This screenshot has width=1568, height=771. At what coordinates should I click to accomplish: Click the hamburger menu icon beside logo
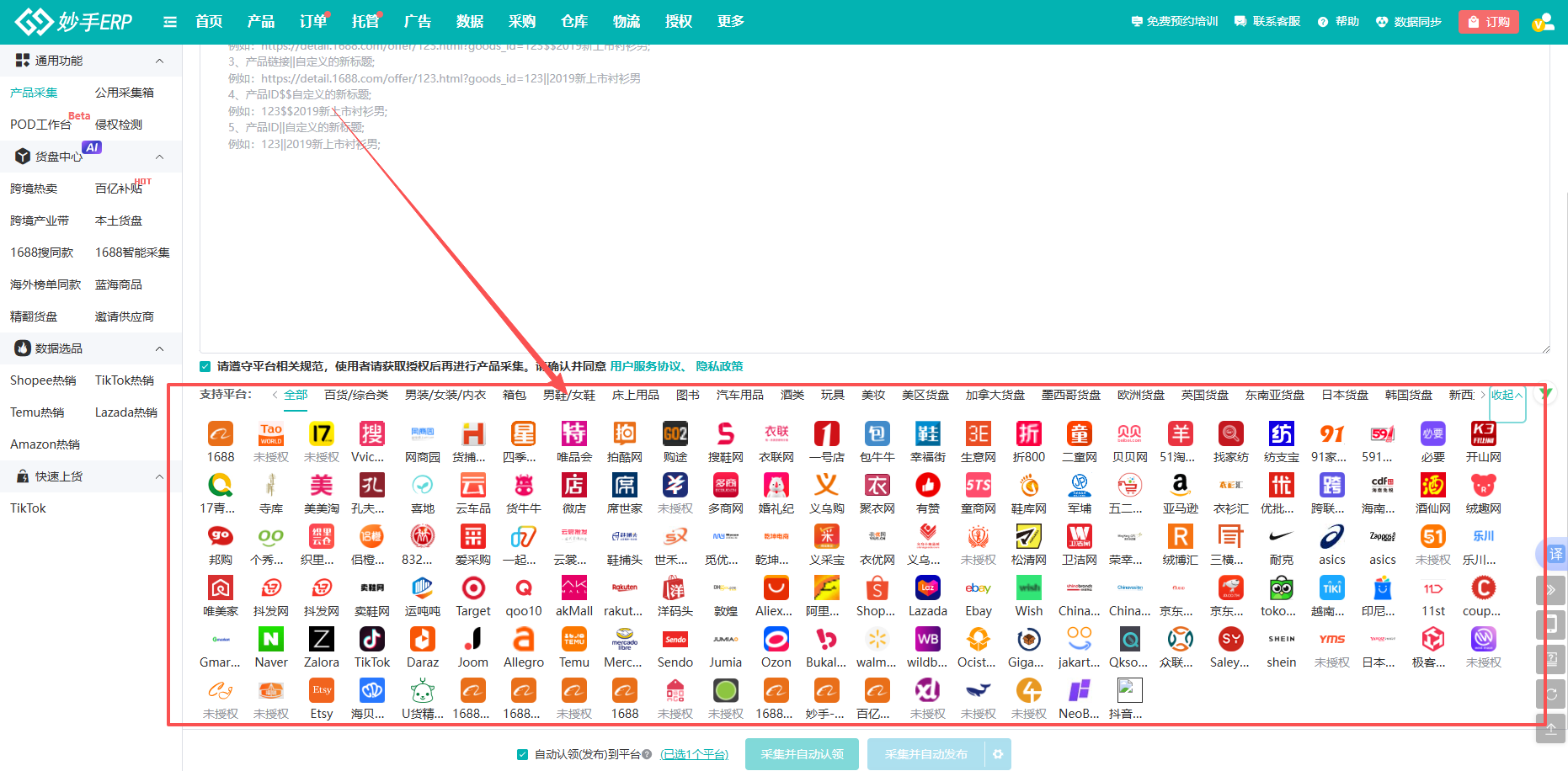coord(170,22)
